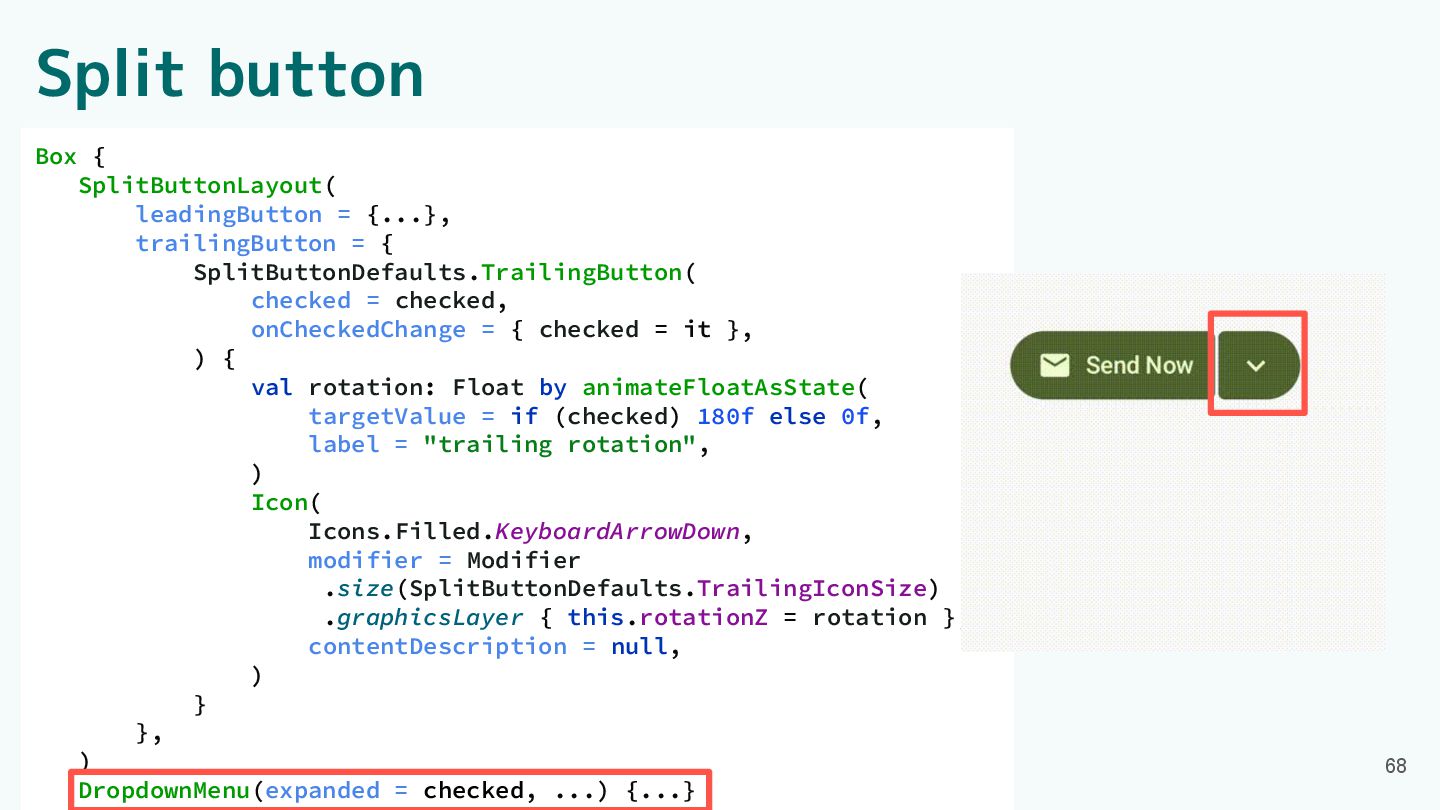Click the "Split button" slide title
1440x810 pixels.
230,73
